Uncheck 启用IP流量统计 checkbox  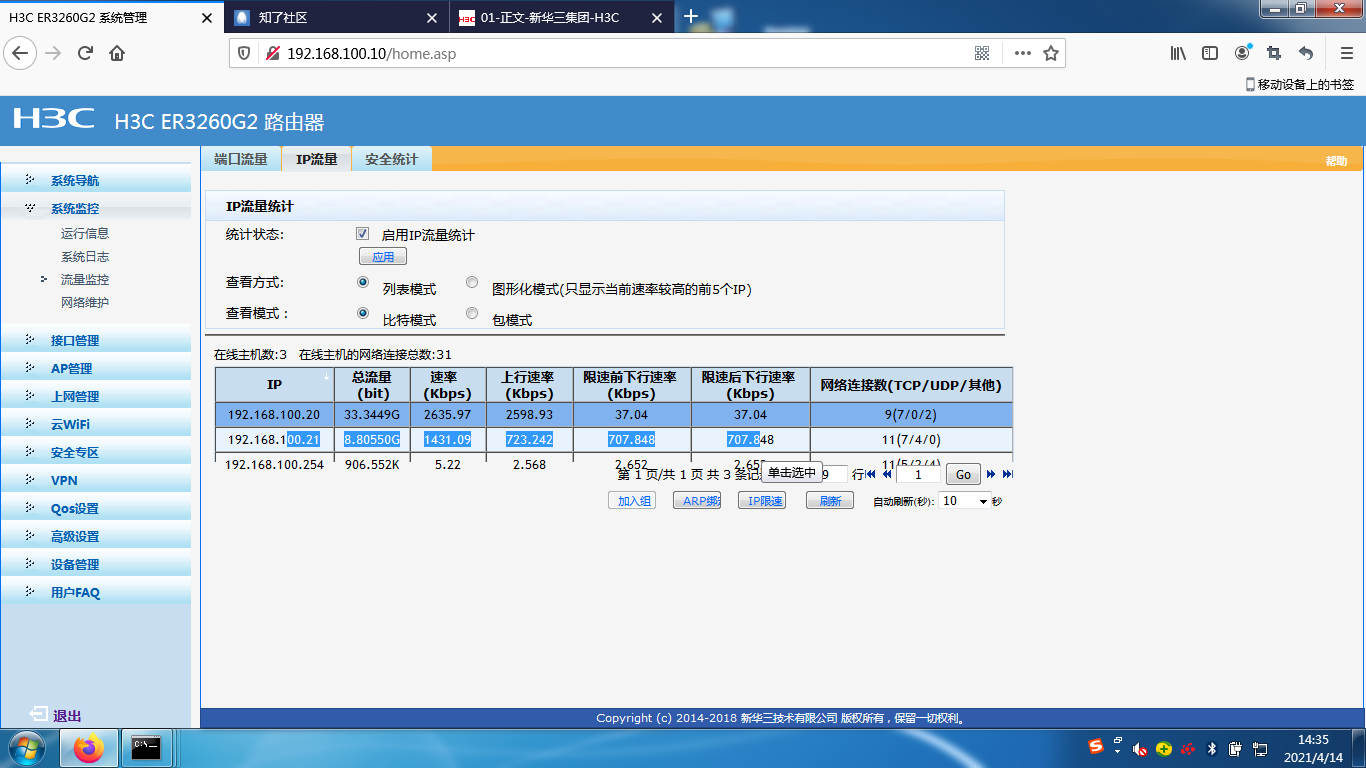click(x=363, y=234)
